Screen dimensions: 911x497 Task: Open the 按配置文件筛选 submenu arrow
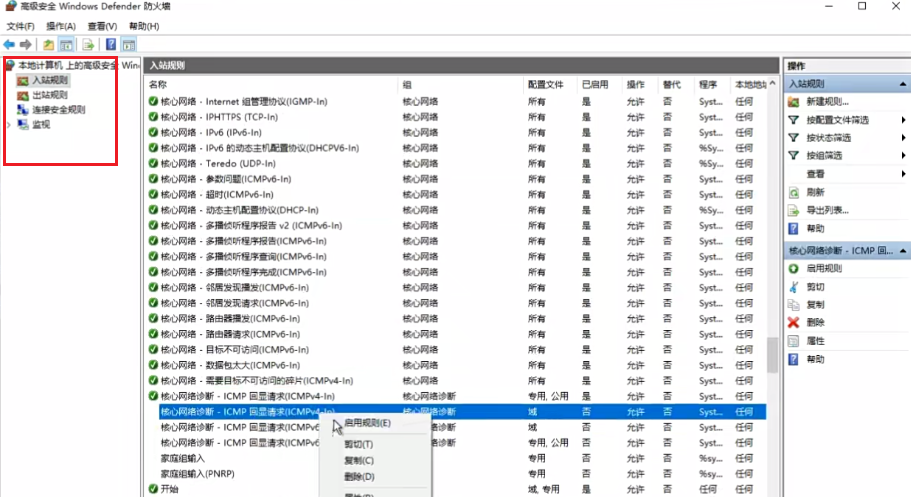[903, 120]
